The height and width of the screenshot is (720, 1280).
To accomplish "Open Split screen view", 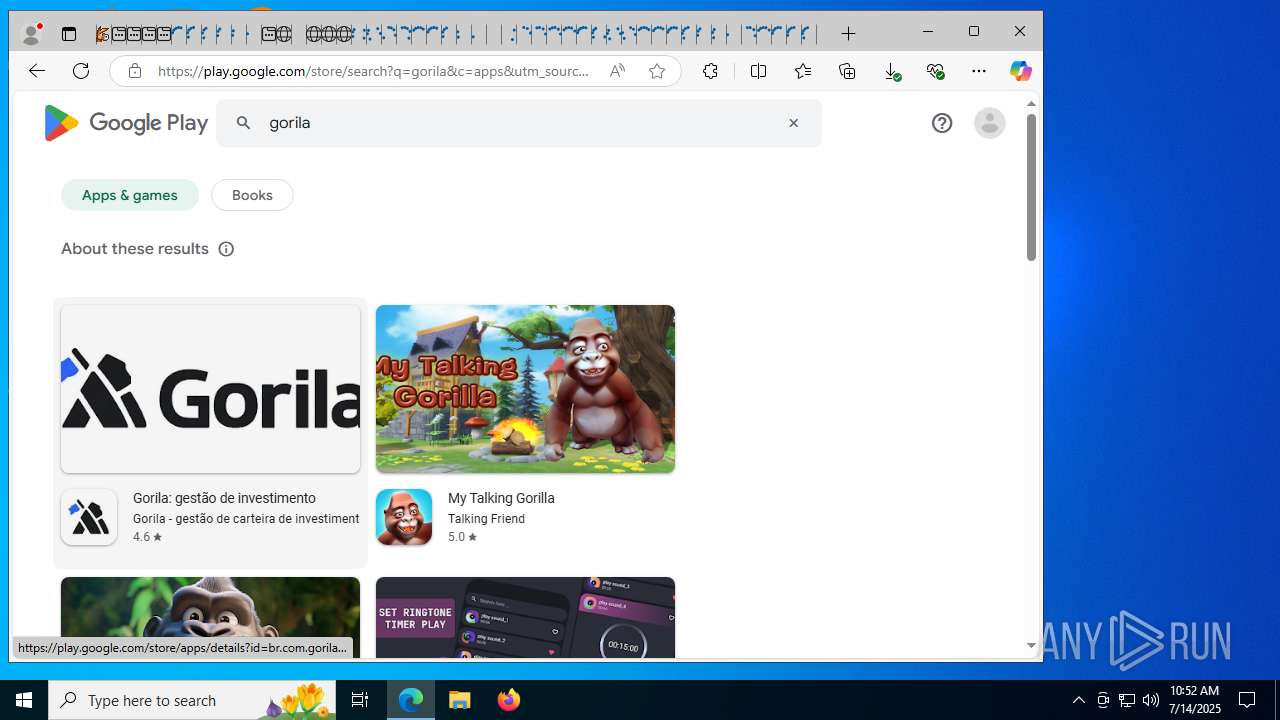I will tap(759, 71).
